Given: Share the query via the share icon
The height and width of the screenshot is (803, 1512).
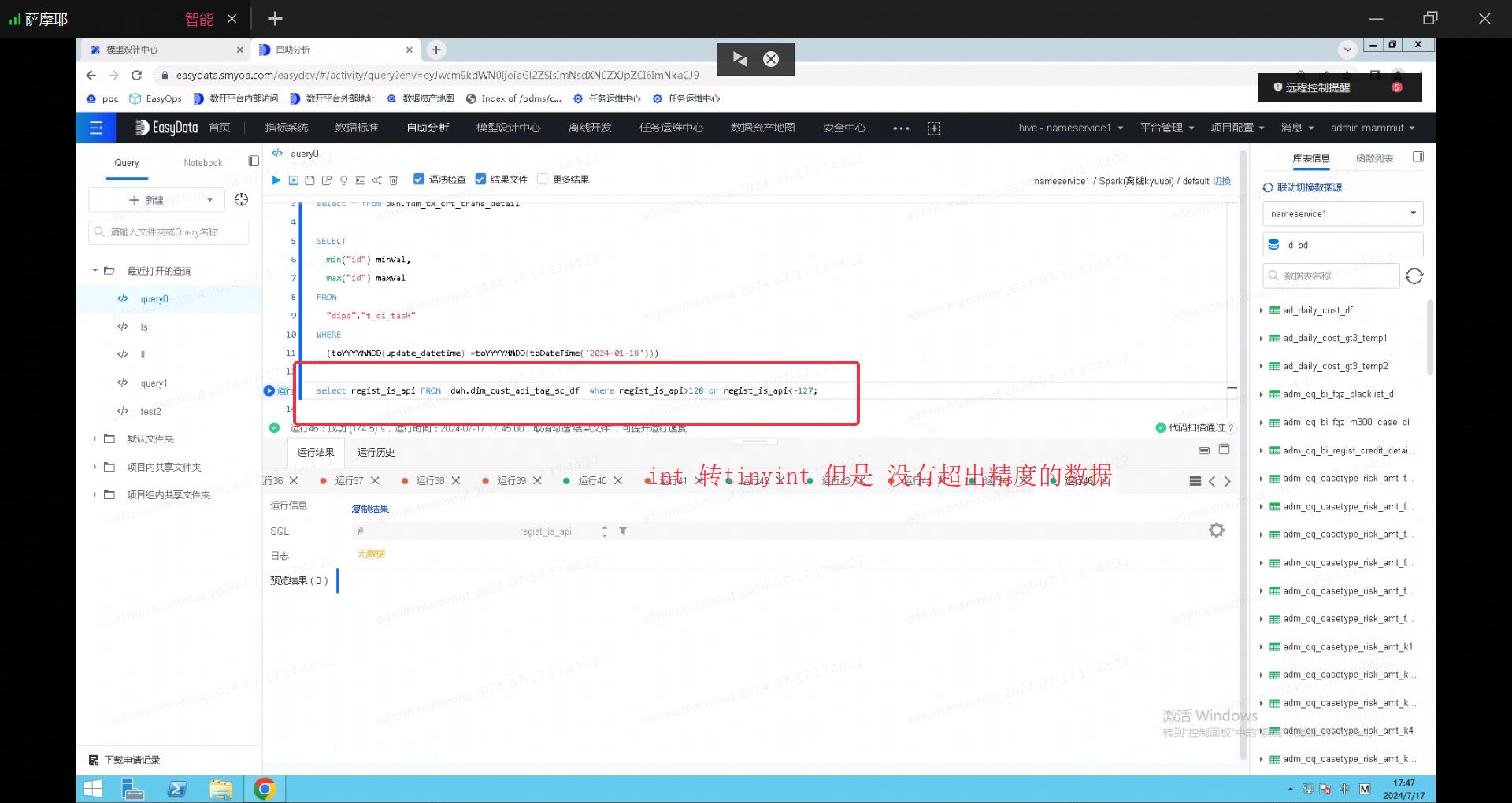Looking at the screenshot, I should click(x=376, y=179).
